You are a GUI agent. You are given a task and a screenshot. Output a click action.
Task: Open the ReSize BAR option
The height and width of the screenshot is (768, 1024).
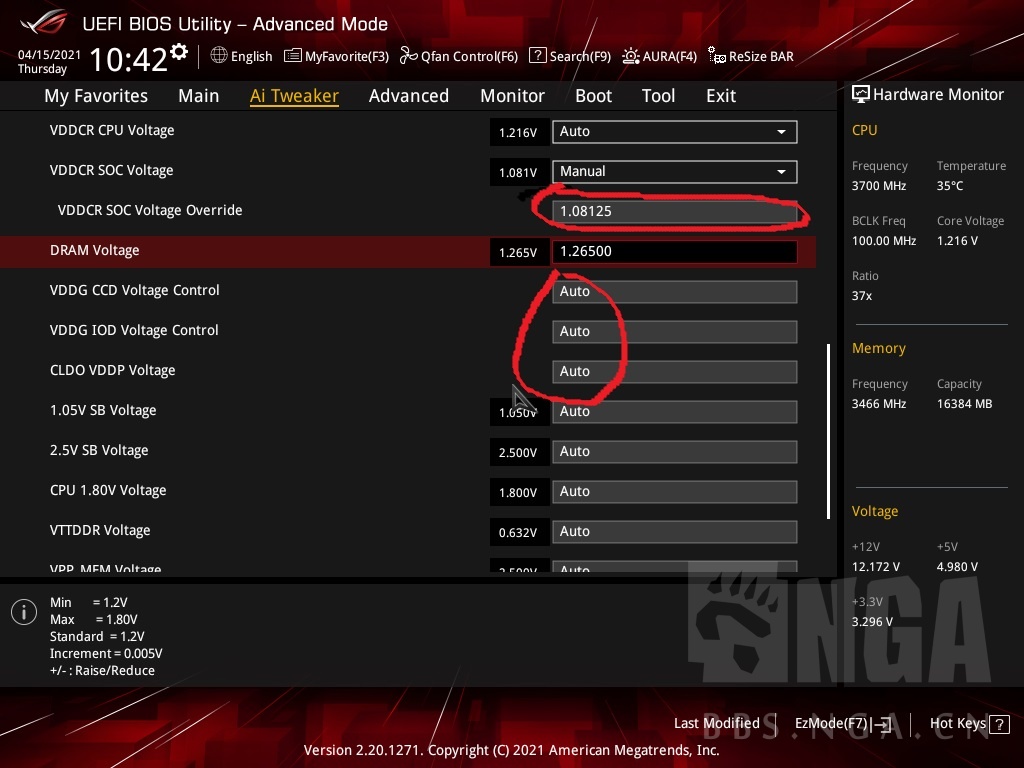tap(751, 56)
